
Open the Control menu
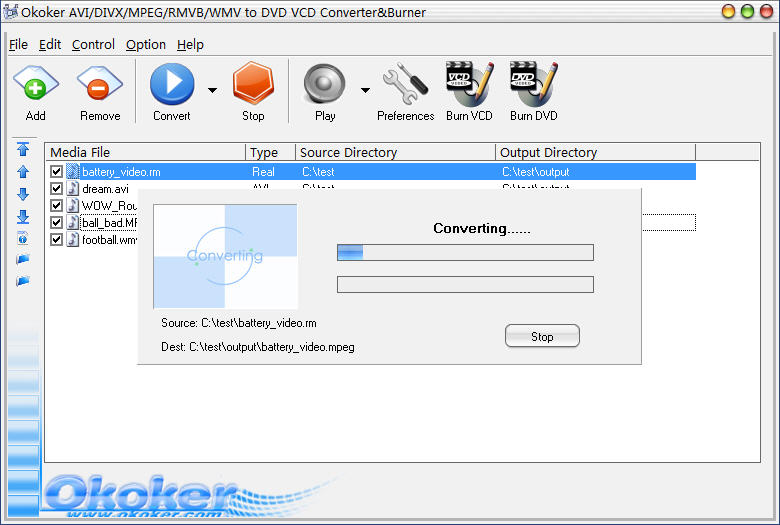click(93, 45)
